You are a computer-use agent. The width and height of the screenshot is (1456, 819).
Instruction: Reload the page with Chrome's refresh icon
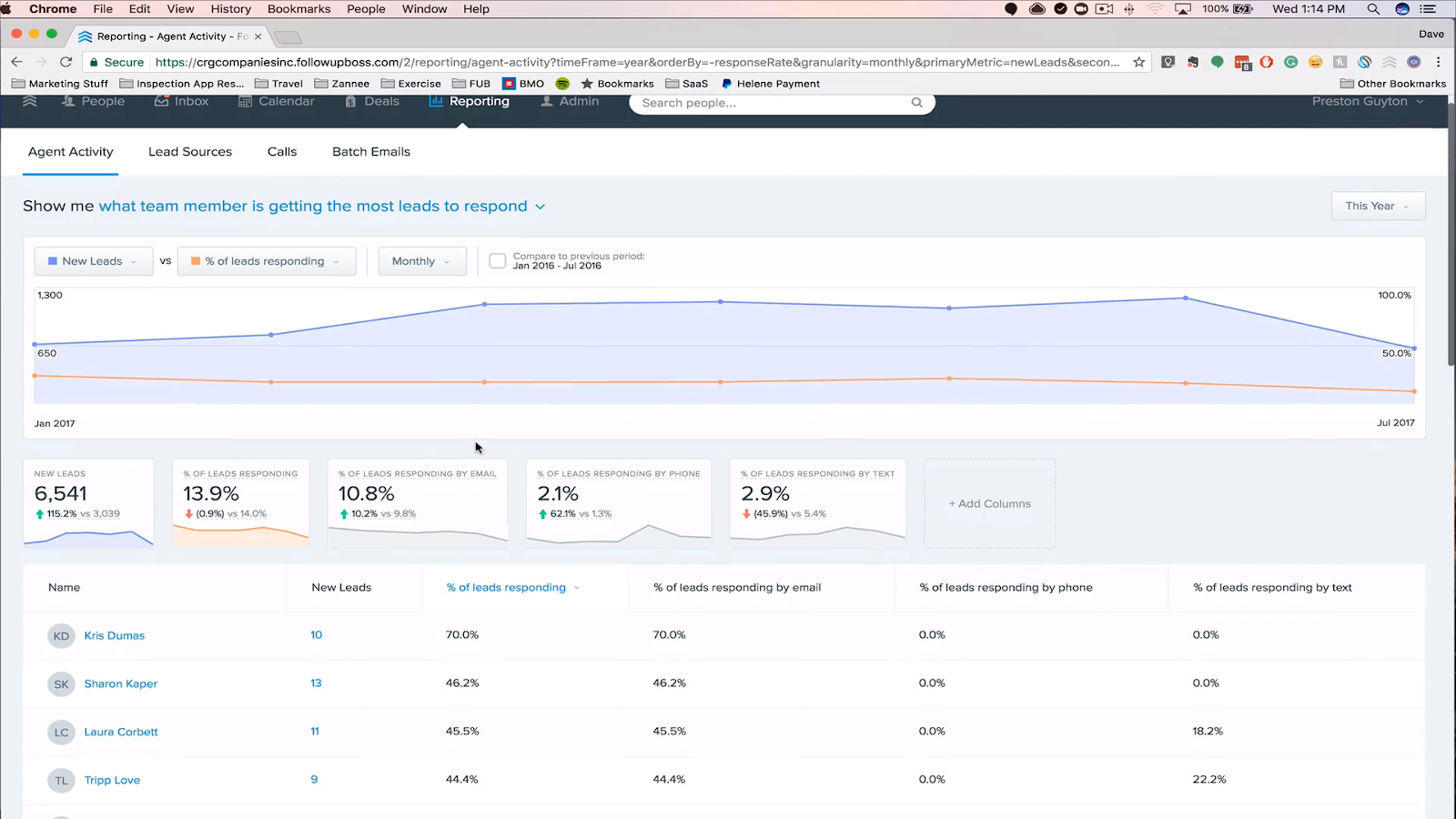point(66,62)
